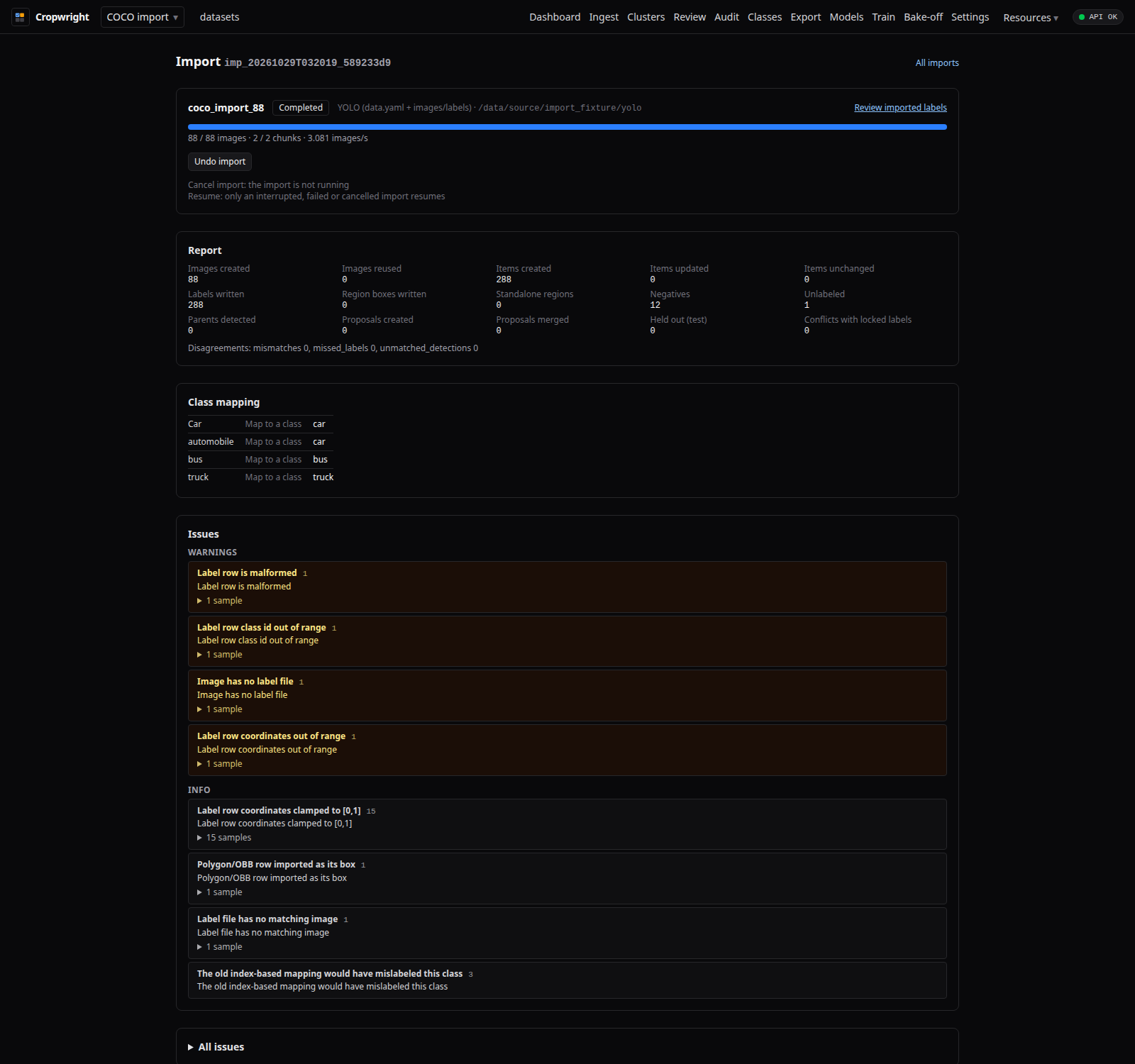Follow the Review imported labels link
This screenshot has width=1135, height=1064.
click(900, 108)
